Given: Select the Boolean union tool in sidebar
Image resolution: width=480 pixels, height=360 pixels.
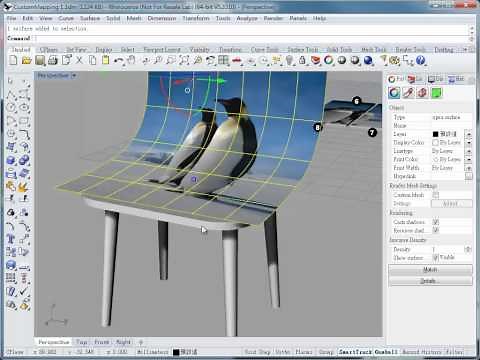Looking at the screenshot, I should tap(24, 160).
